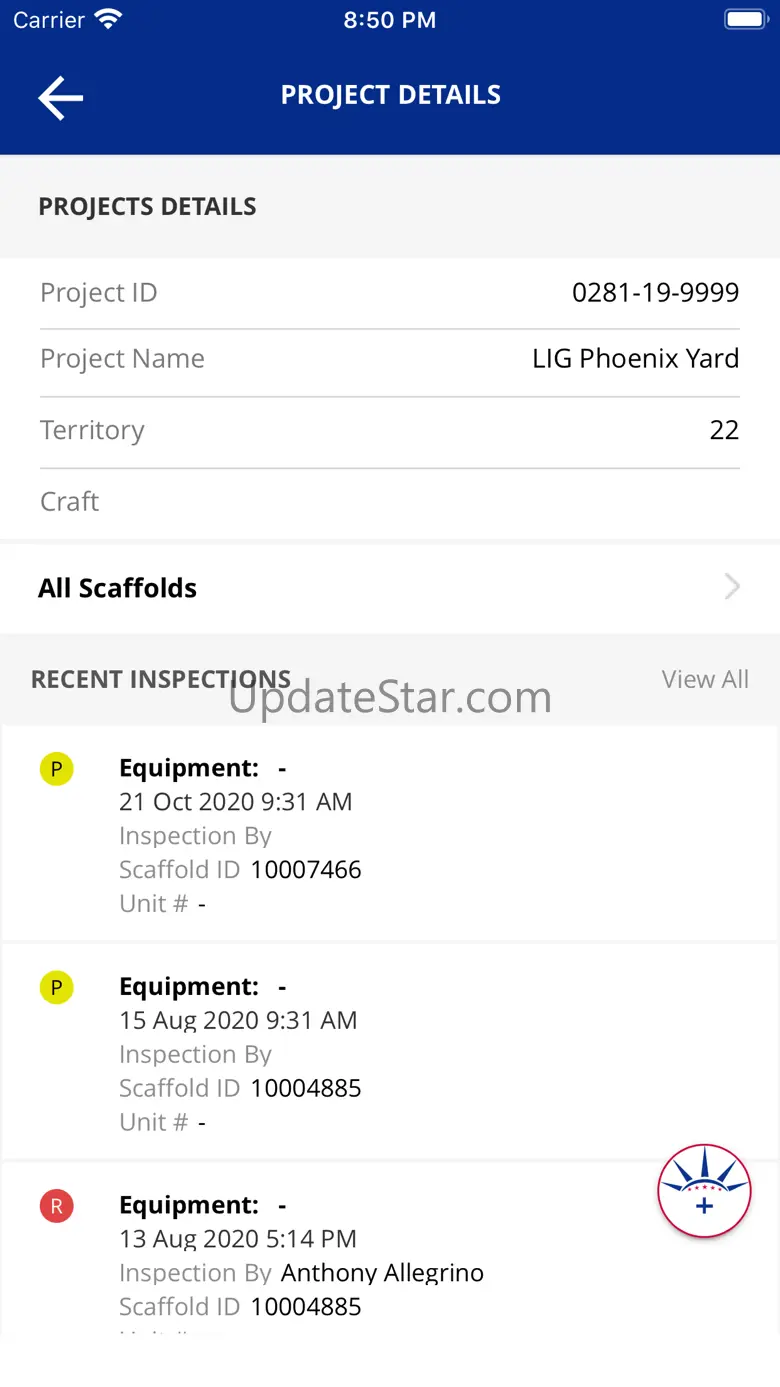Tap View All recent inspections link
This screenshot has width=780, height=1387.
point(704,680)
